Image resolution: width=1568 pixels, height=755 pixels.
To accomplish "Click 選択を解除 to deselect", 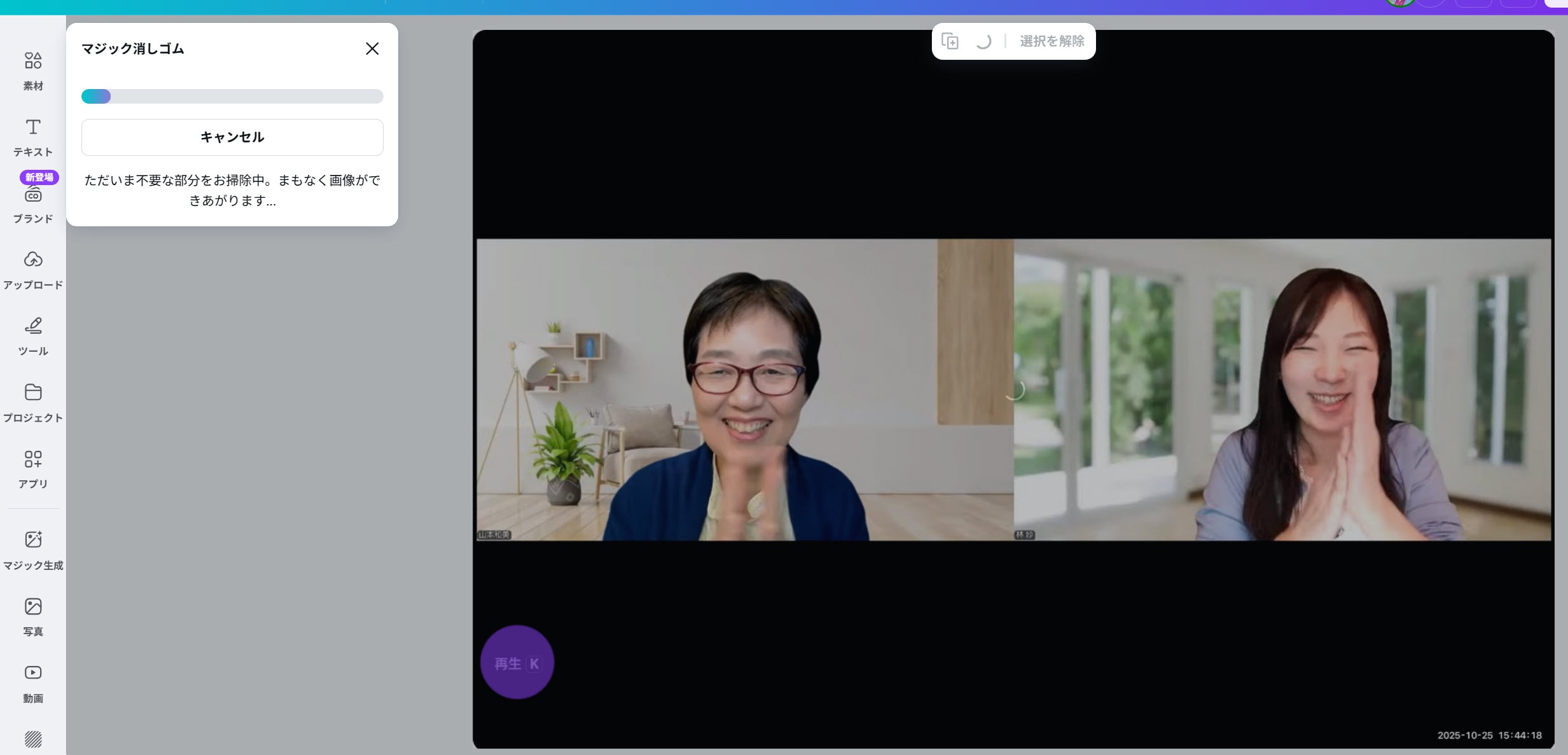I will (x=1051, y=41).
